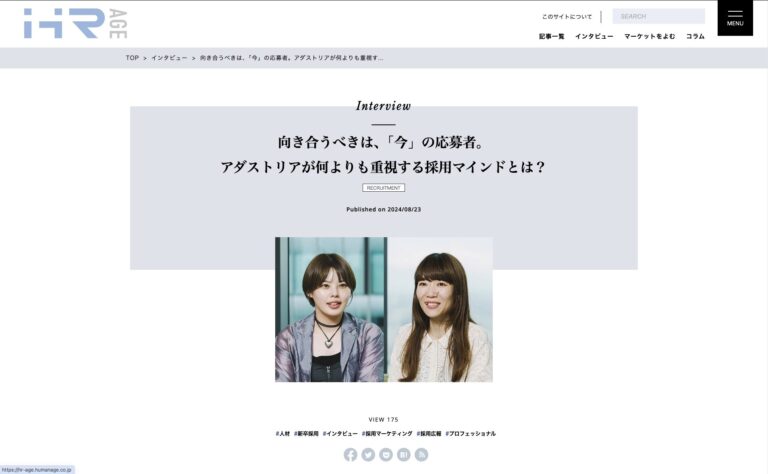The height and width of the screenshot is (474, 768).
Task: Bookmark with the Hatena B! icon
Action: point(404,455)
